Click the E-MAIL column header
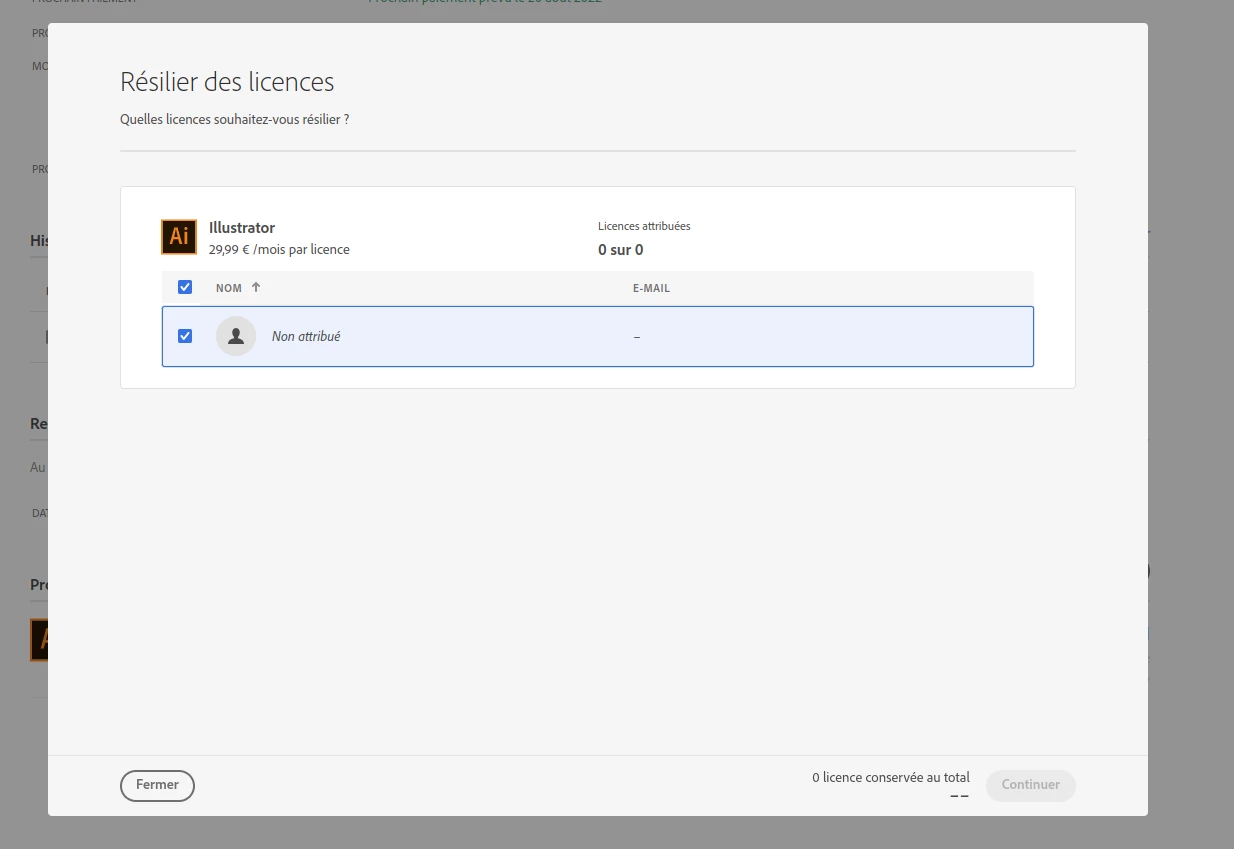The height and width of the screenshot is (849, 1234). point(652,288)
